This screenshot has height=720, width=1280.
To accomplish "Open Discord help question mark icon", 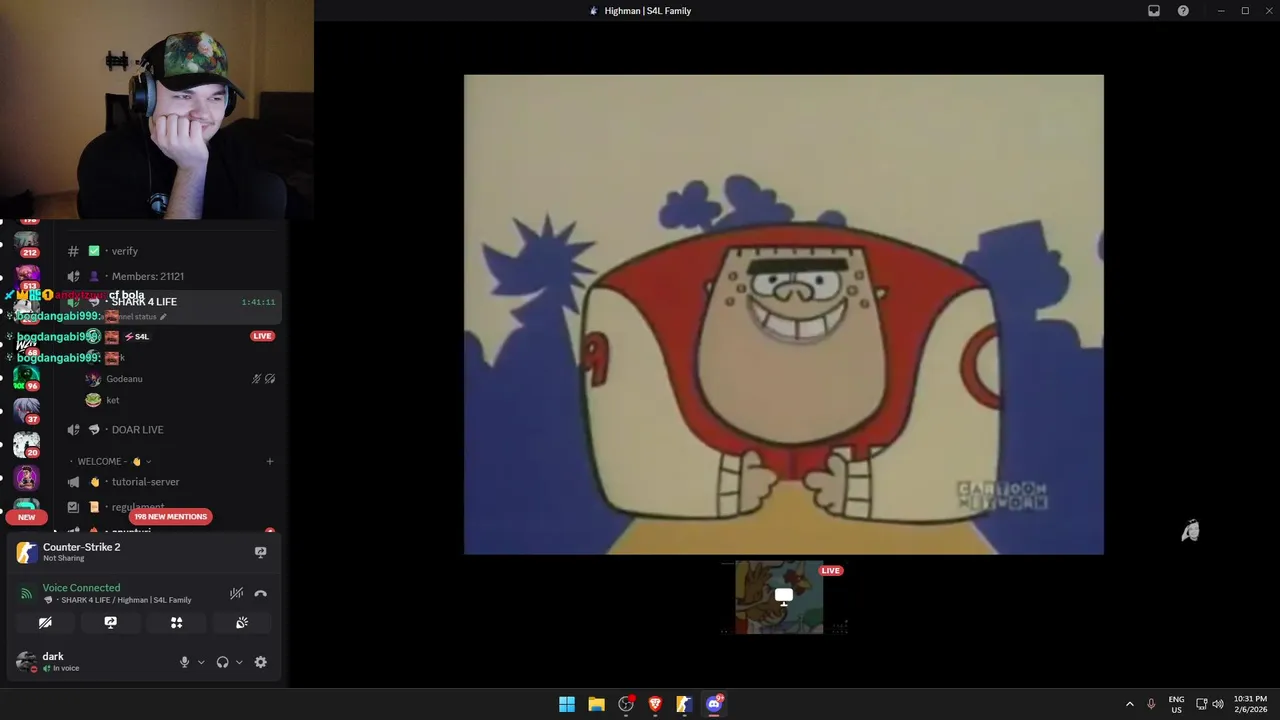I will click(1183, 11).
